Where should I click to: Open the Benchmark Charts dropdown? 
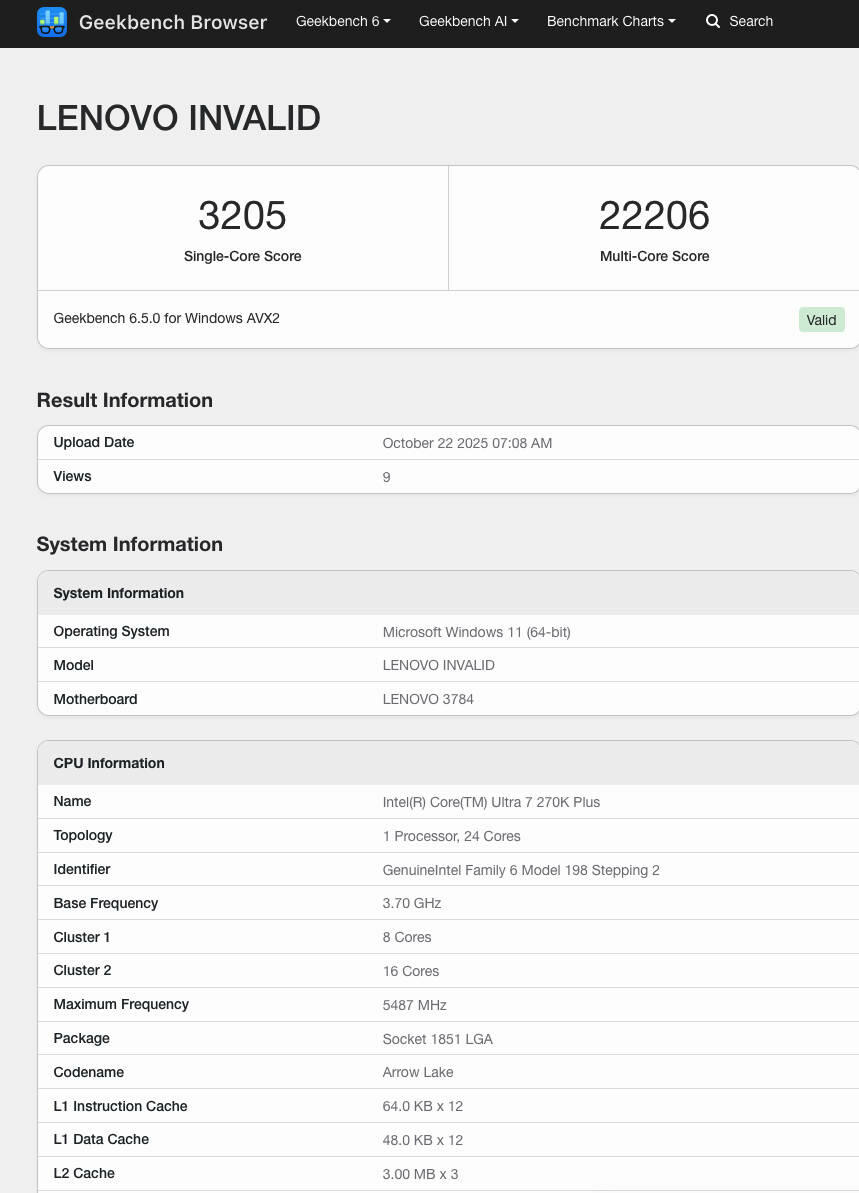pos(610,21)
